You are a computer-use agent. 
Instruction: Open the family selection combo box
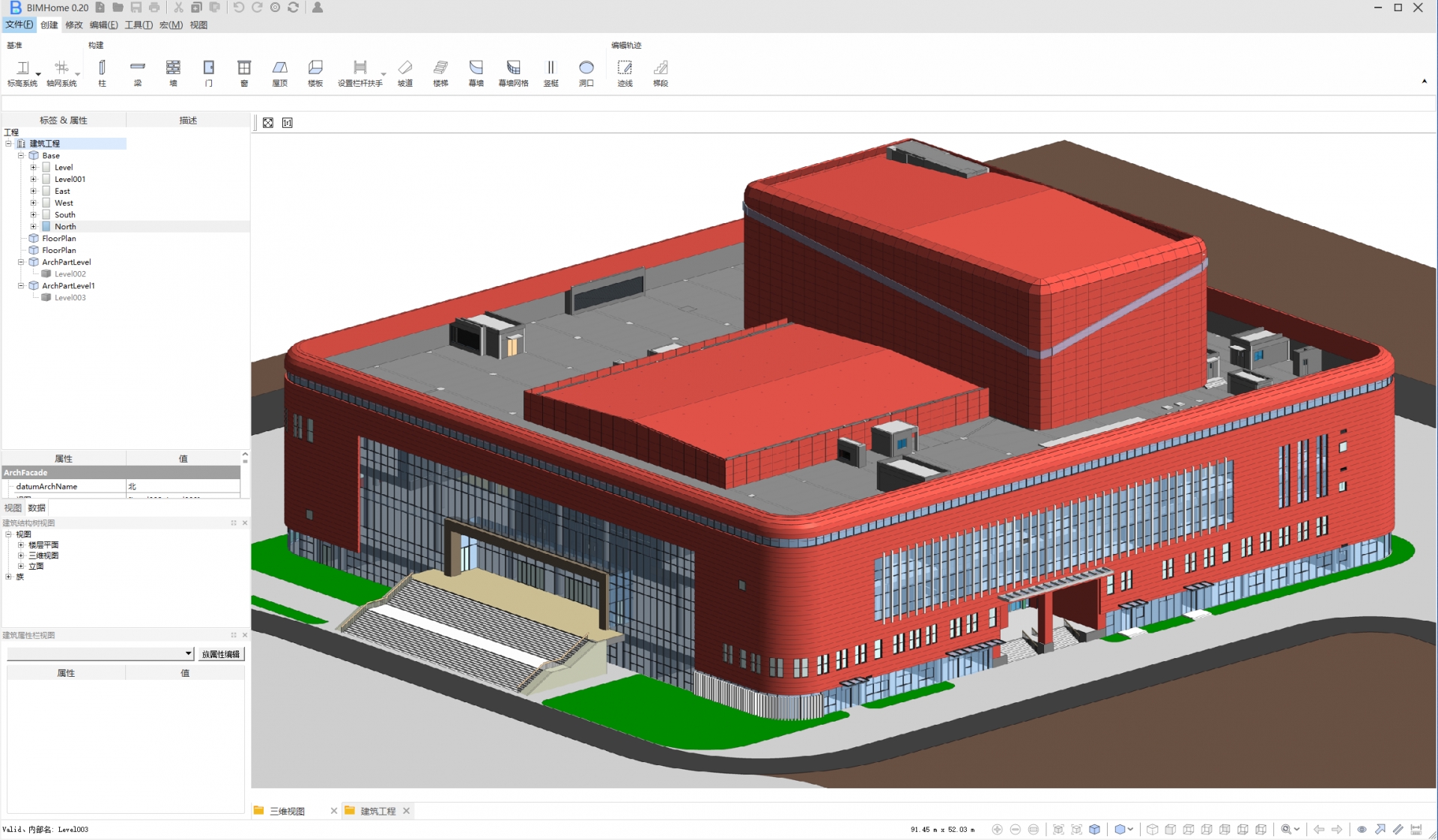coord(100,654)
